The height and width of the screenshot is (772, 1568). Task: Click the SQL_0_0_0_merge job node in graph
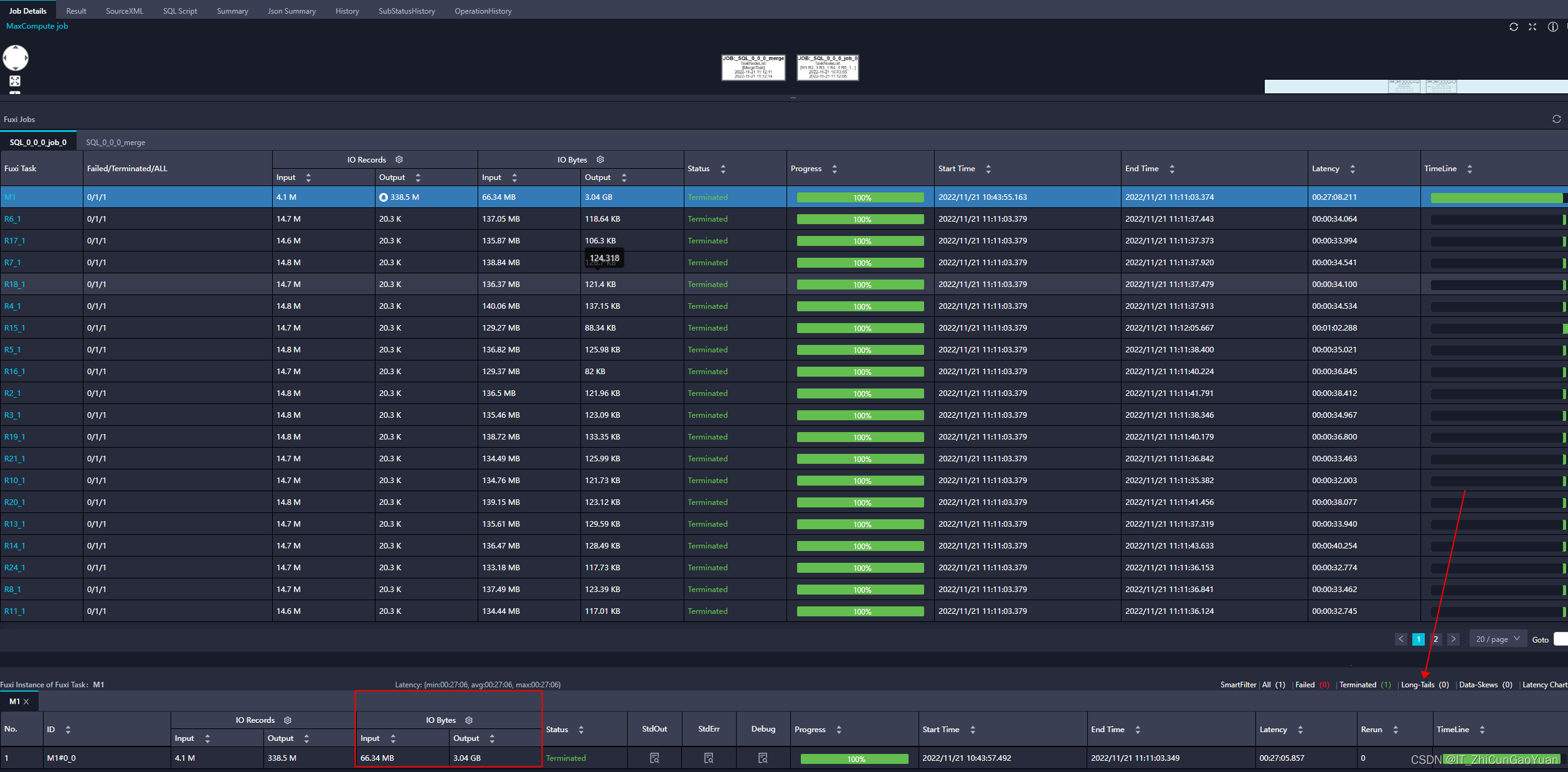click(x=753, y=67)
